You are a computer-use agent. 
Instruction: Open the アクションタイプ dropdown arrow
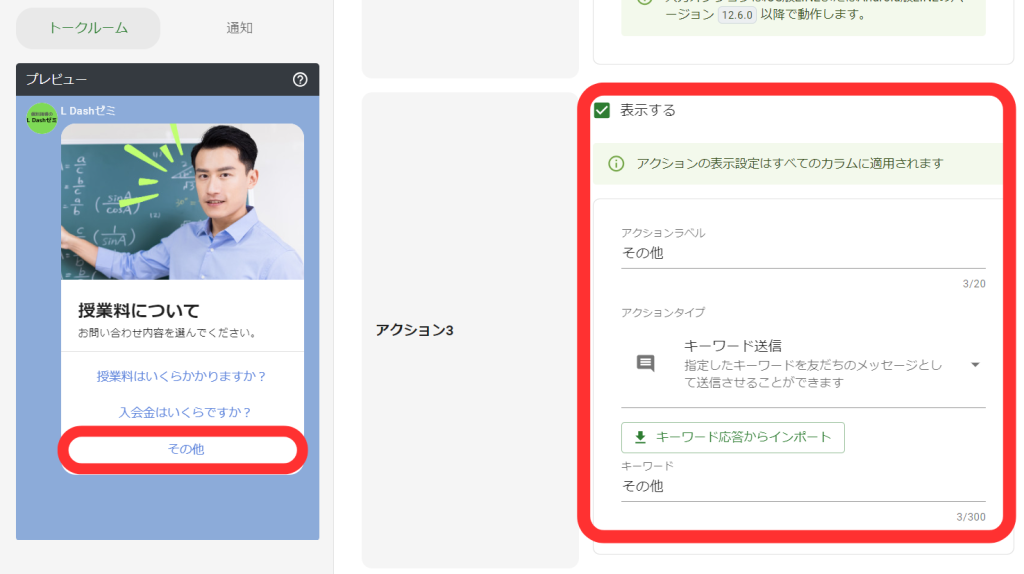(975, 364)
